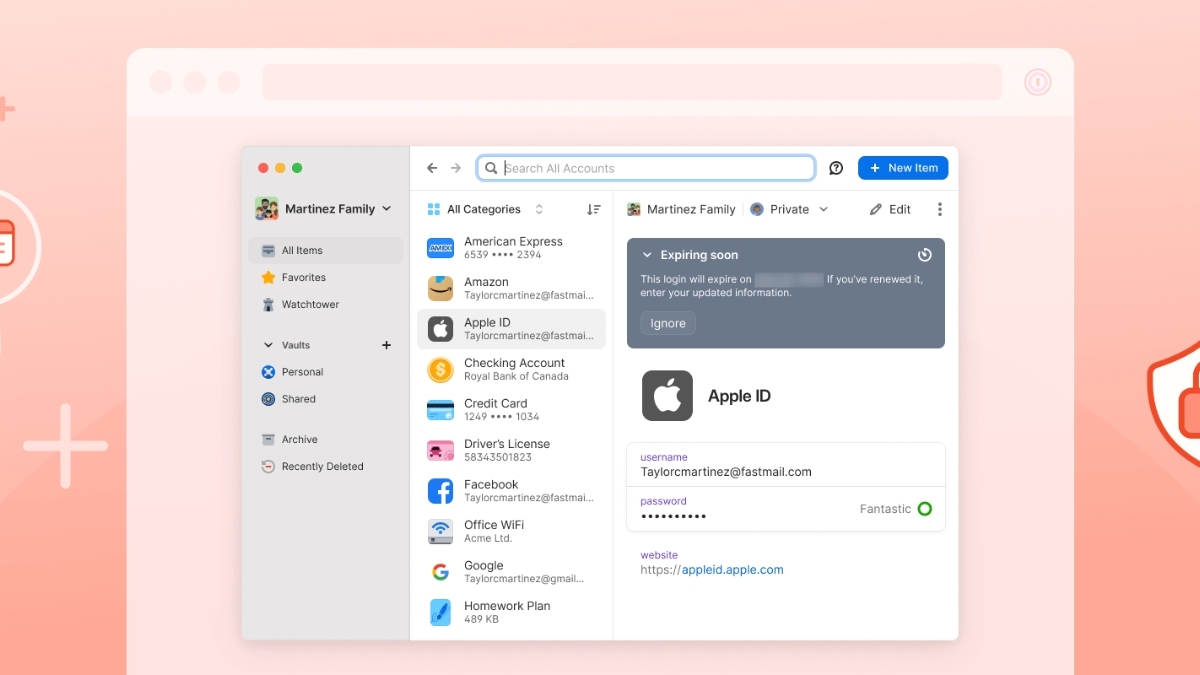The height and width of the screenshot is (675, 1200).
Task: Open the Martinez Family account dropdown
Action: click(324, 209)
